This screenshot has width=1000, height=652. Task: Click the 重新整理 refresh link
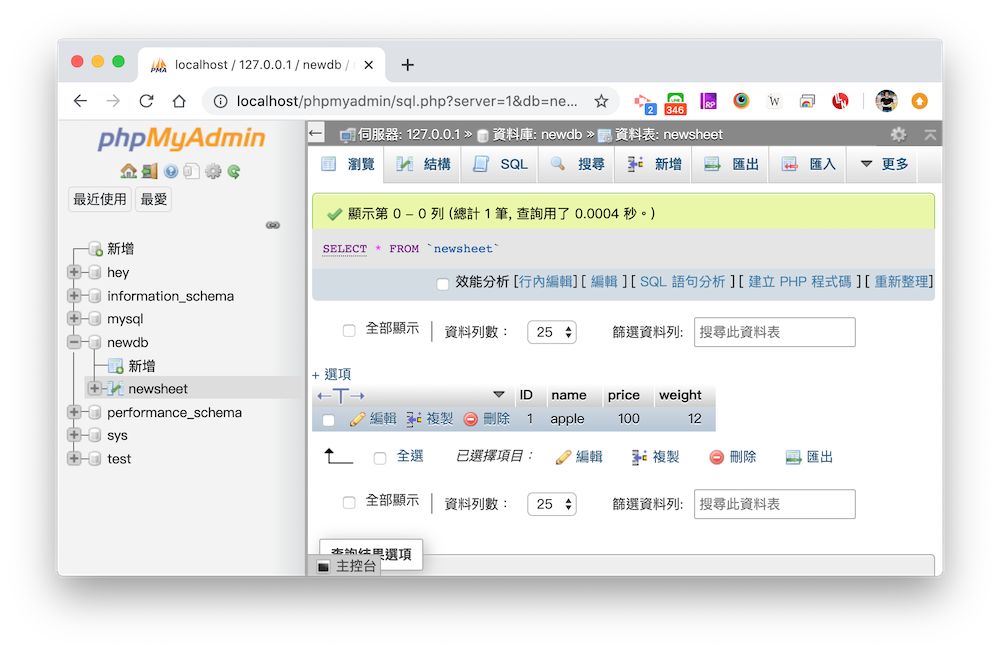(901, 282)
